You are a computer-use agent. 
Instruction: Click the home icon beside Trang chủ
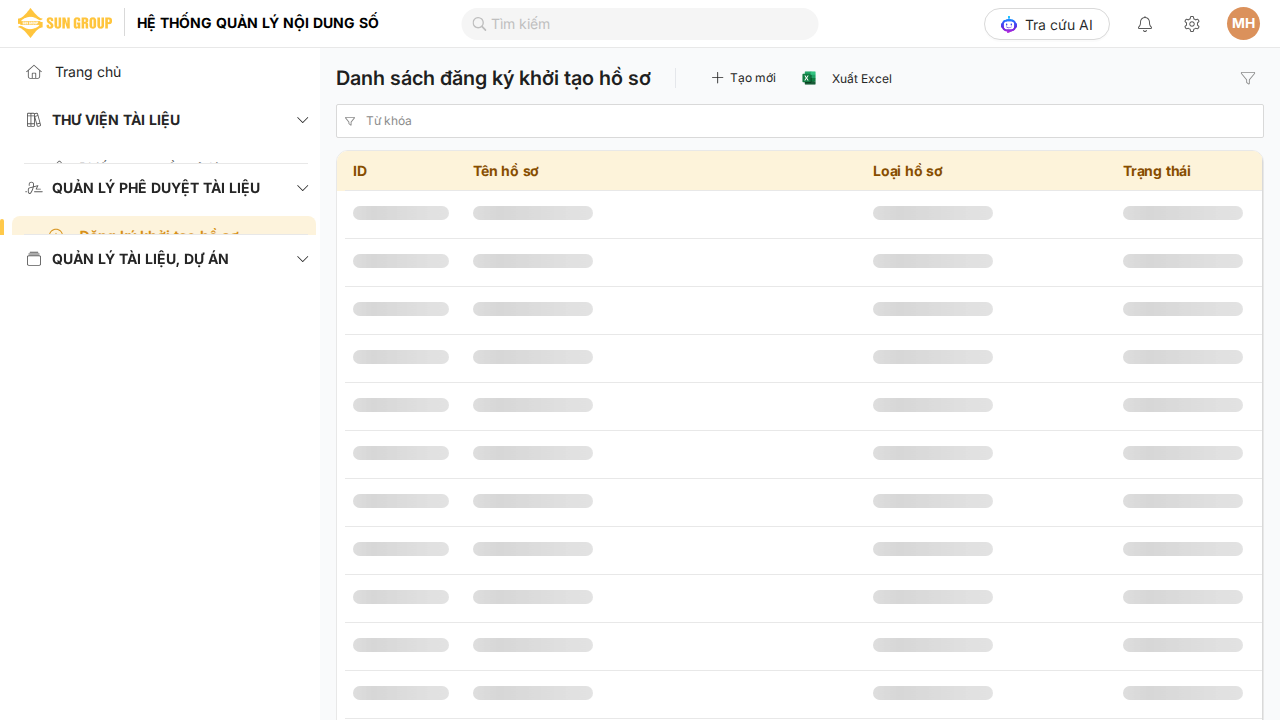[x=34, y=72]
